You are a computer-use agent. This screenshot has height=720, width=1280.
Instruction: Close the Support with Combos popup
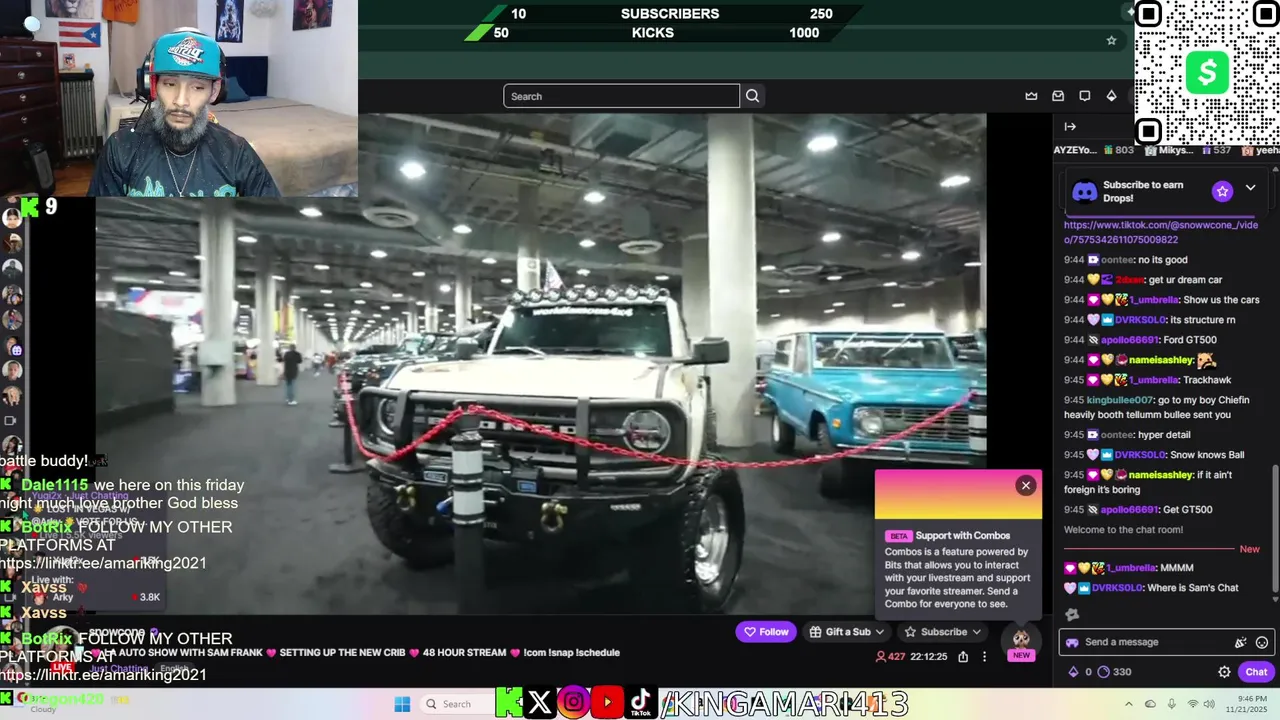pyautogui.click(x=1025, y=485)
